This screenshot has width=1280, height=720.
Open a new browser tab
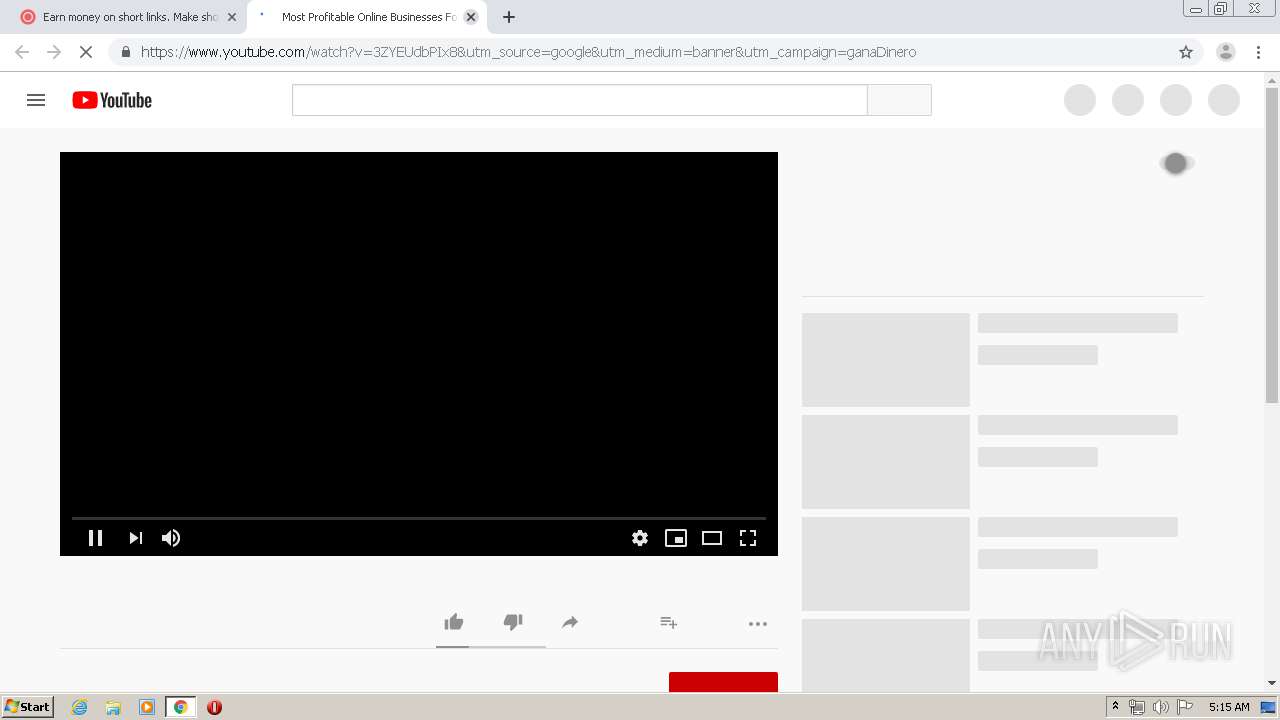coord(508,17)
